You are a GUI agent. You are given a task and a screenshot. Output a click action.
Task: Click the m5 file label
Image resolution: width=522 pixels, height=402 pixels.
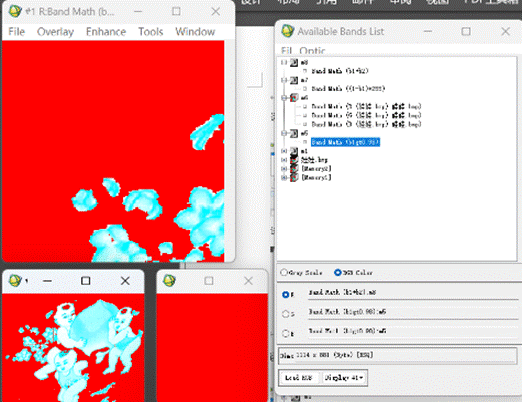[304, 133]
